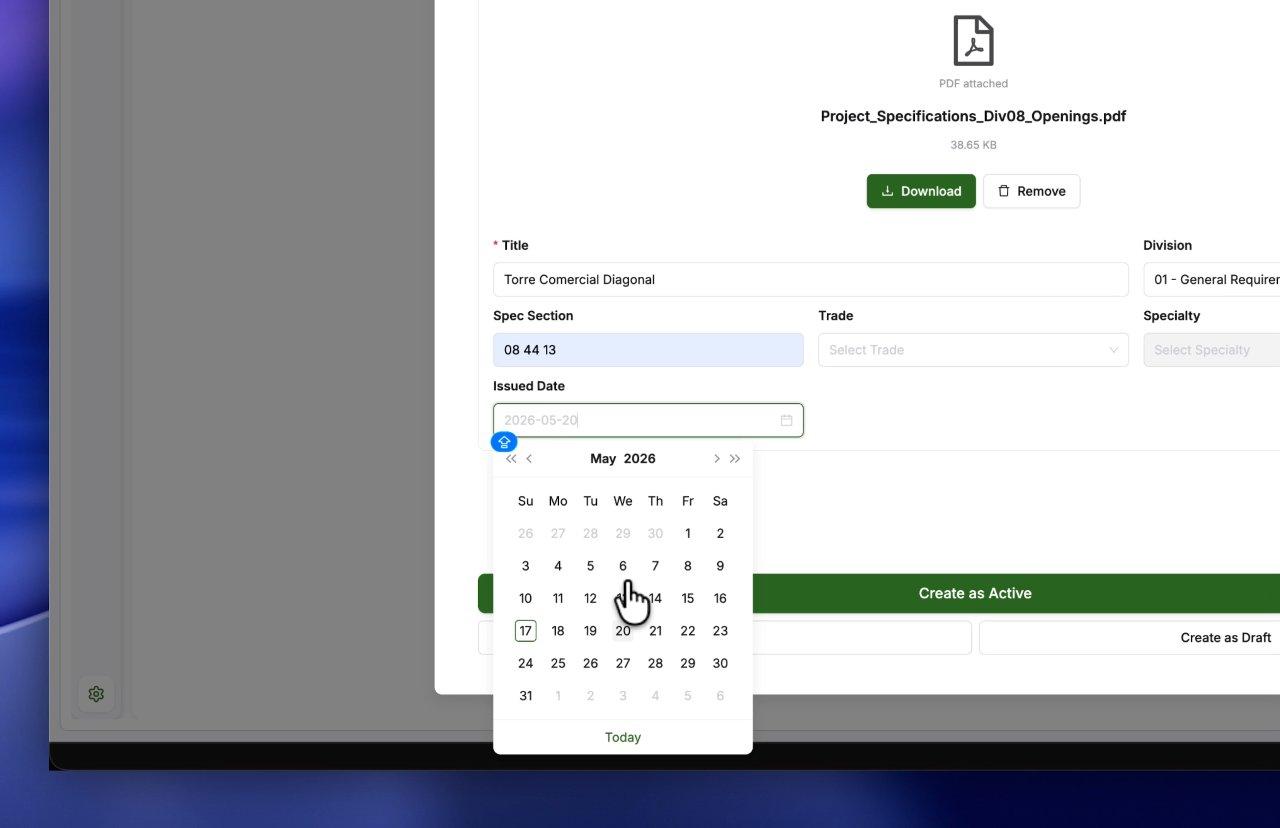1280x828 pixels.
Task: Select May 1 in the calendar
Action: pos(688,534)
